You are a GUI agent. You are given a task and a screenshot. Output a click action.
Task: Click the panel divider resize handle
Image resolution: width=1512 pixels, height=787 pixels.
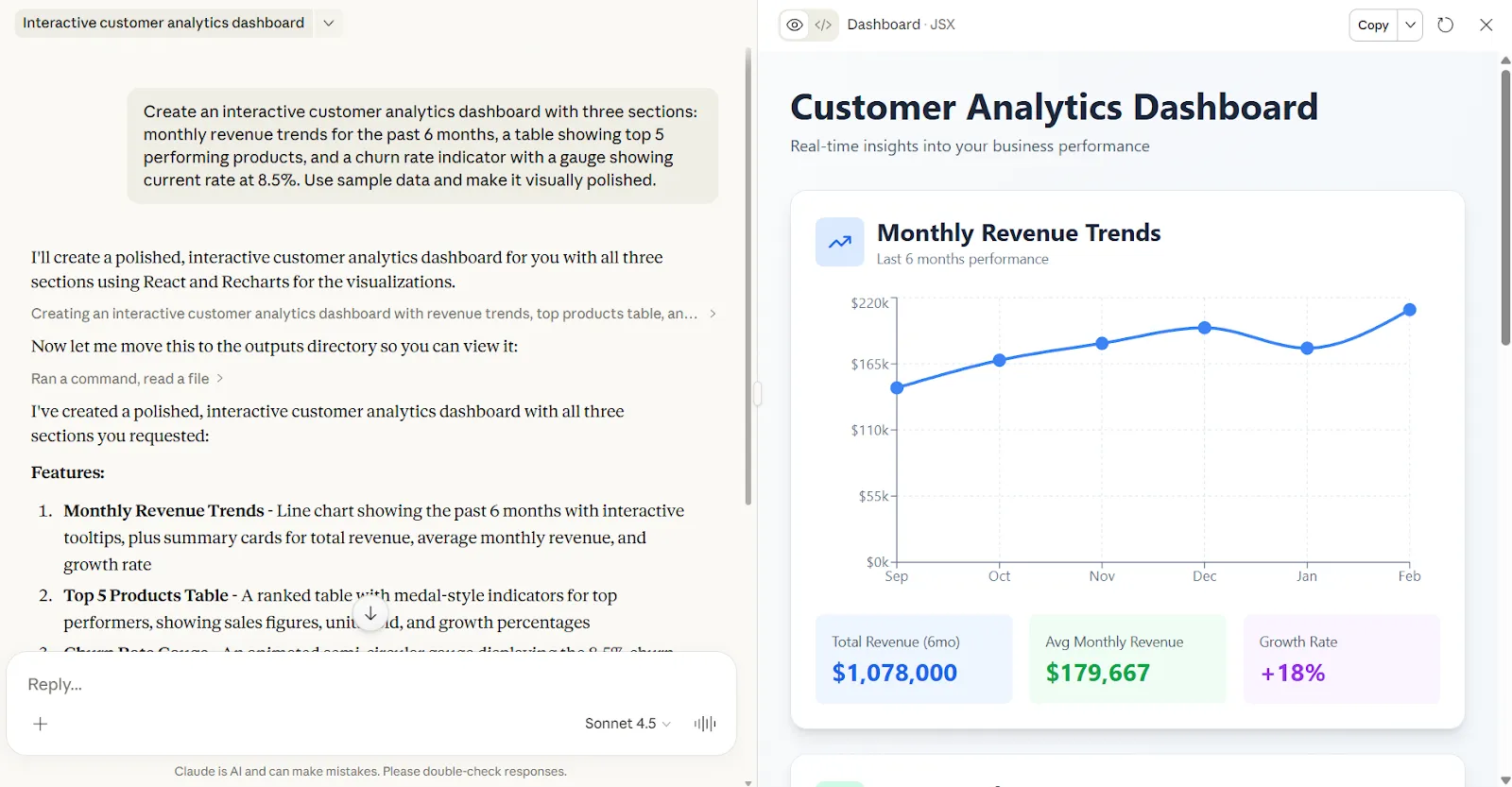[757, 393]
